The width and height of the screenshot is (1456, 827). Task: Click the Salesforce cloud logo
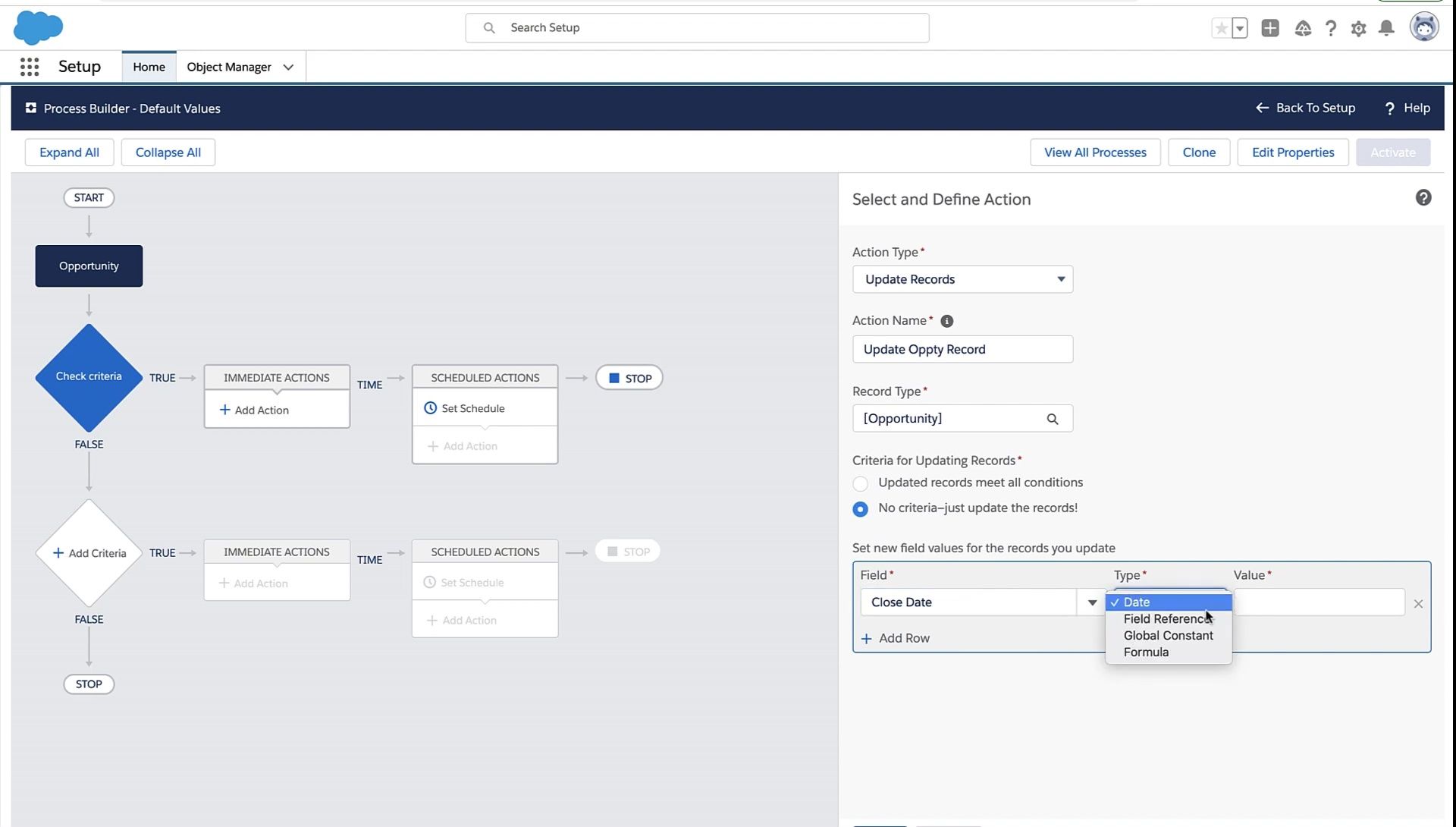click(38, 28)
